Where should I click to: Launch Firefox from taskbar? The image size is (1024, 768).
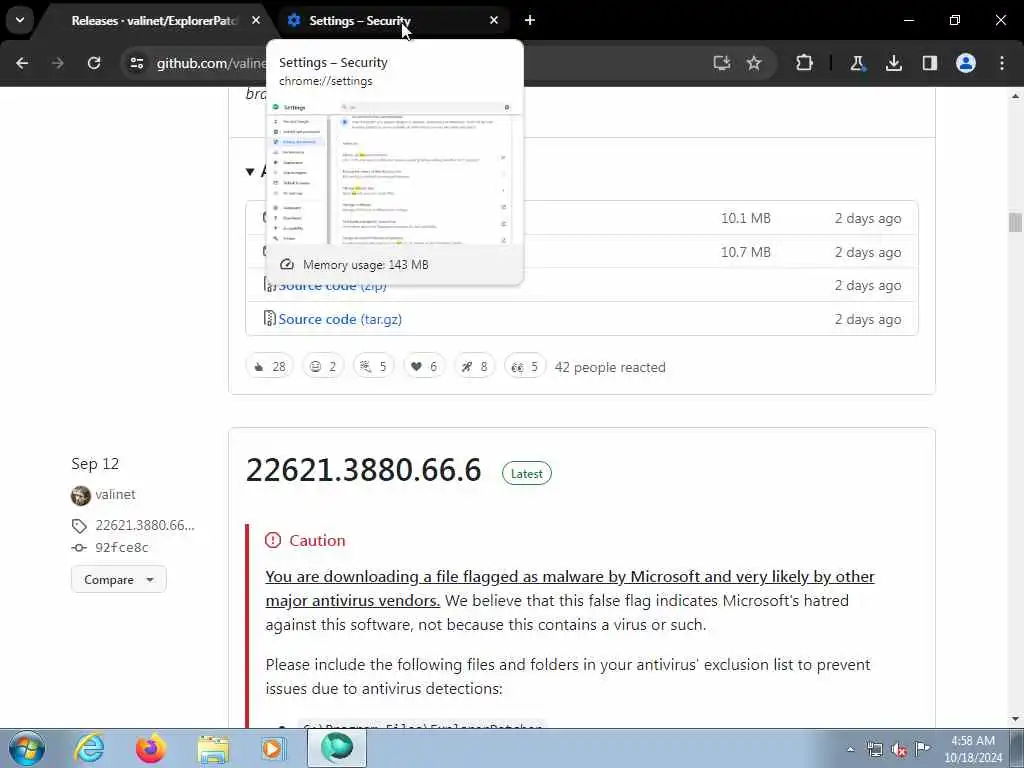(x=150, y=748)
